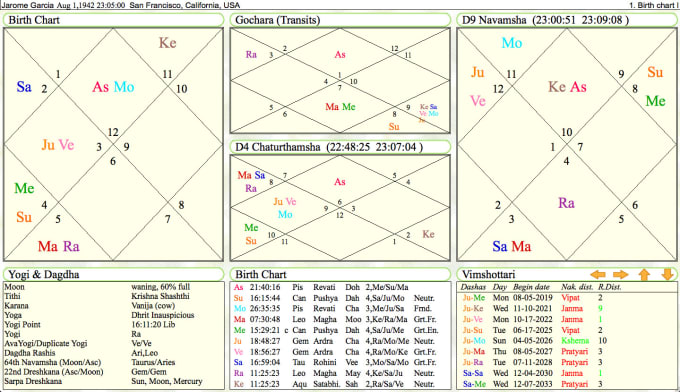The image size is (680, 392).
Task: Select the Me 15:29:21 row in planet table
Action: click(340, 330)
